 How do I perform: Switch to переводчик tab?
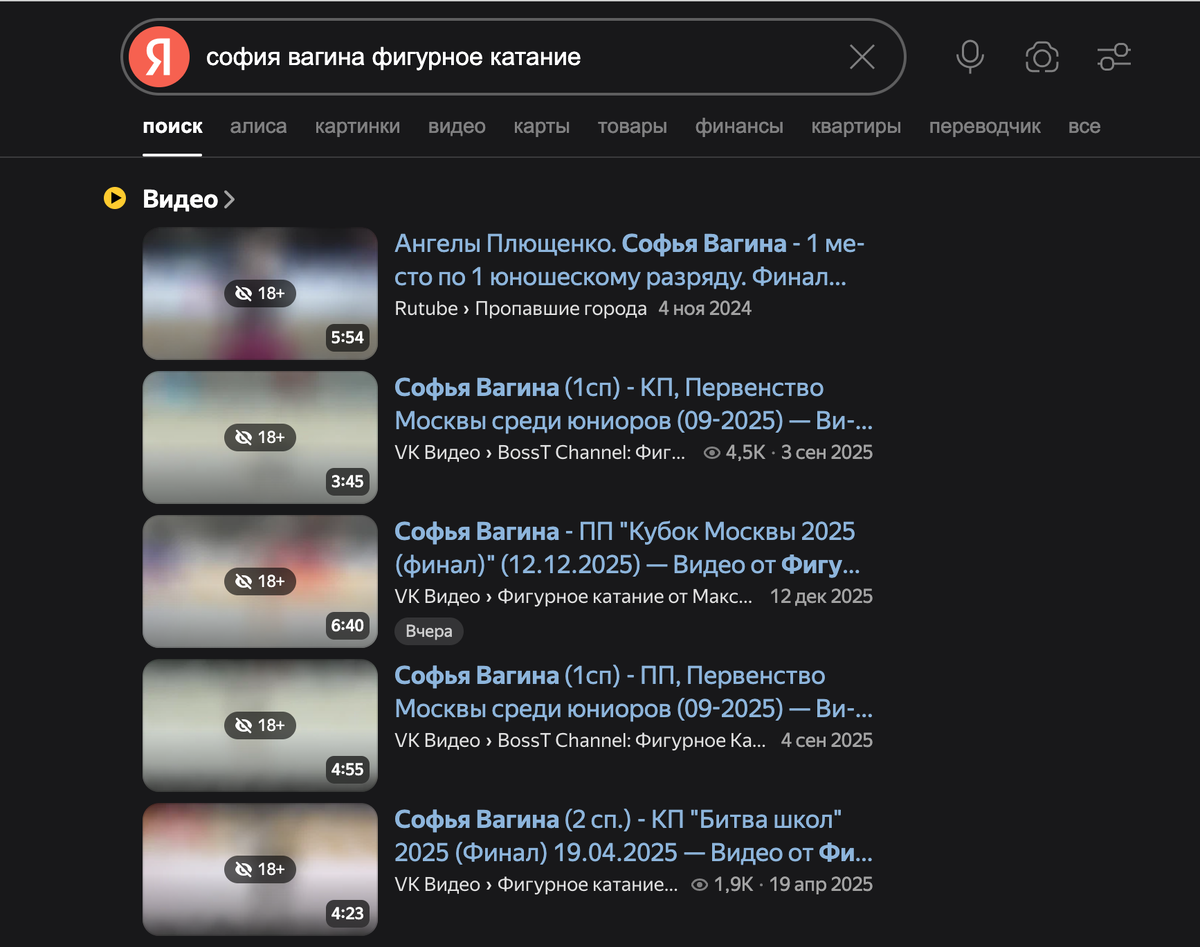click(x=985, y=127)
